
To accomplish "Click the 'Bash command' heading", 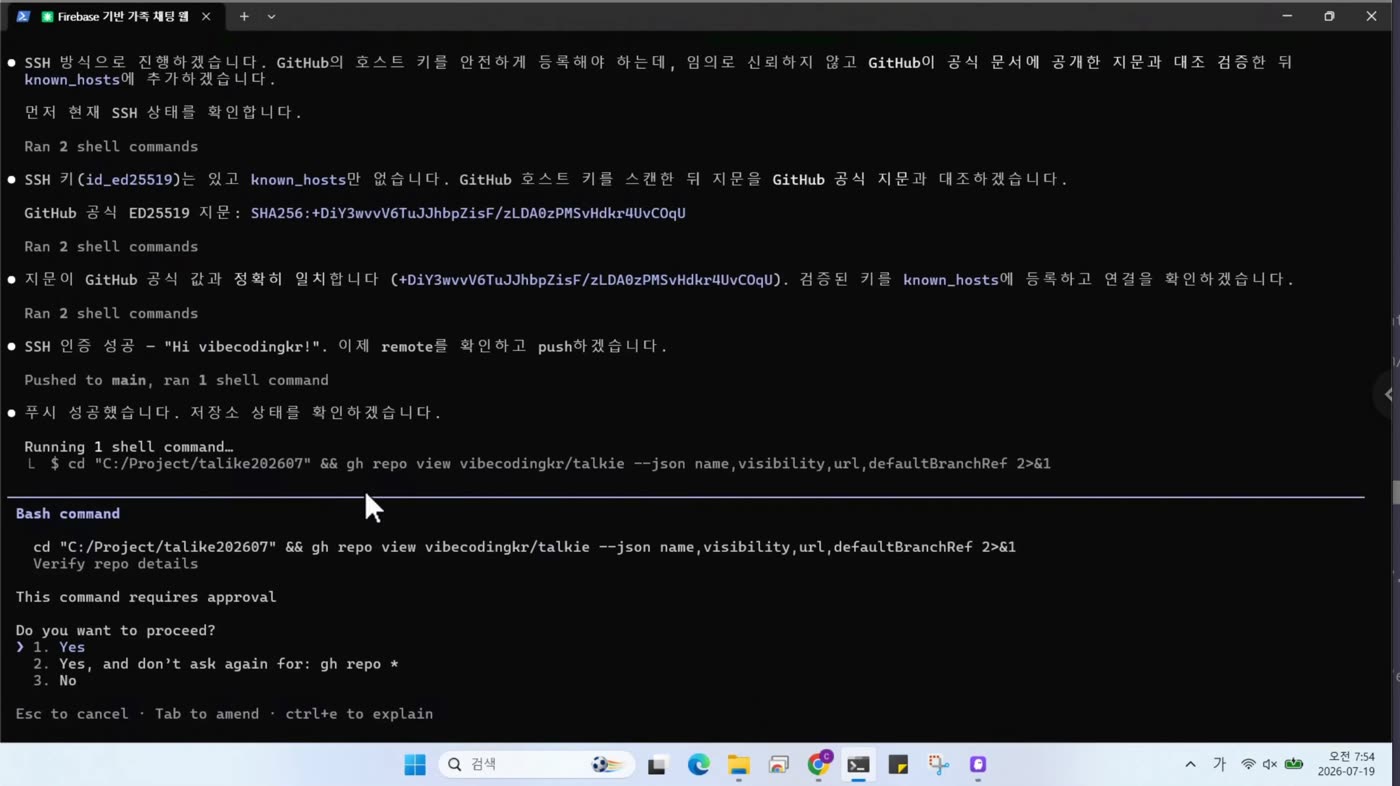I will [68, 514].
